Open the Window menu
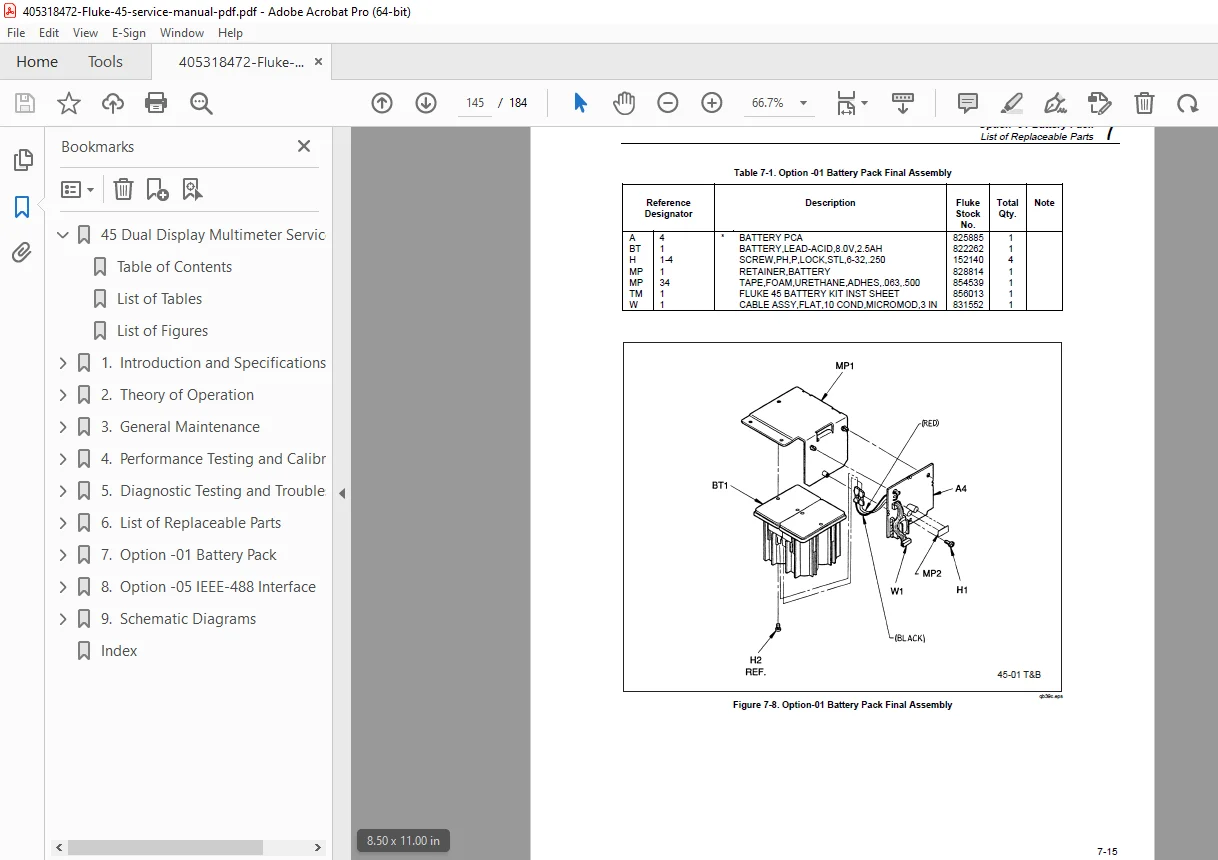Image resolution: width=1218 pixels, height=860 pixels. (x=182, y=33)
